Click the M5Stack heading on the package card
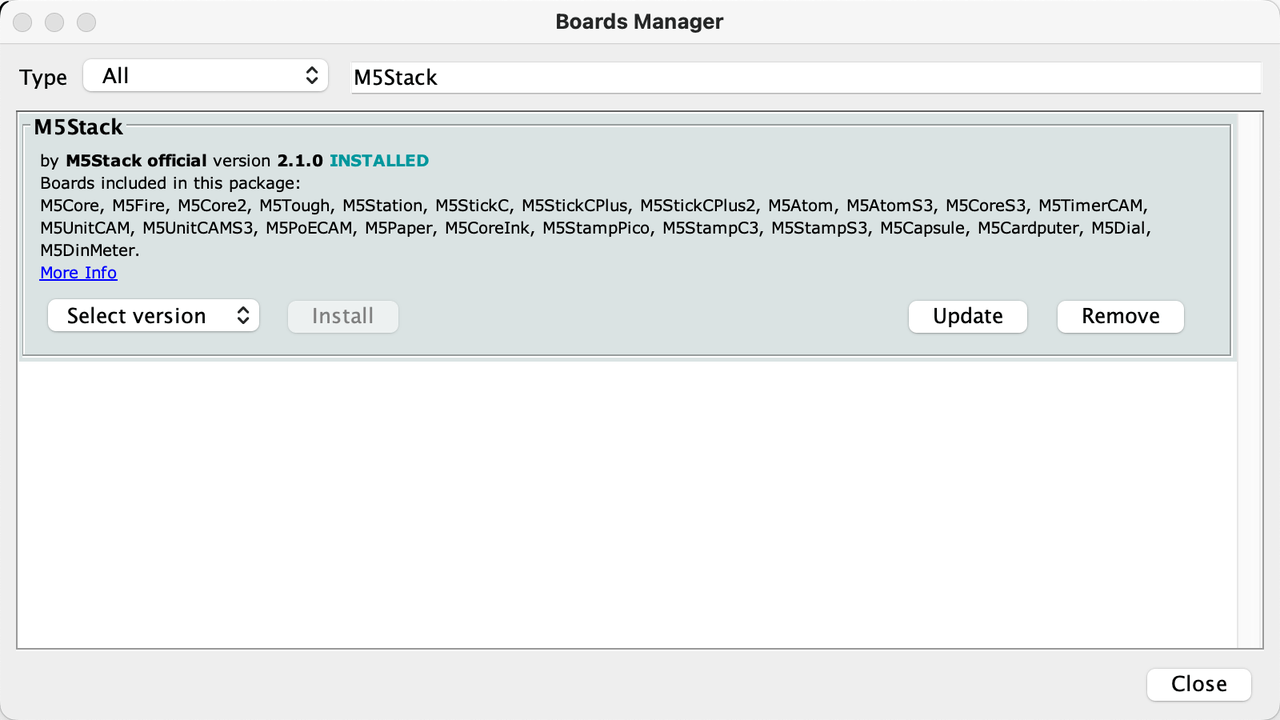This screenshot has width=1280, height=720. 78,127
